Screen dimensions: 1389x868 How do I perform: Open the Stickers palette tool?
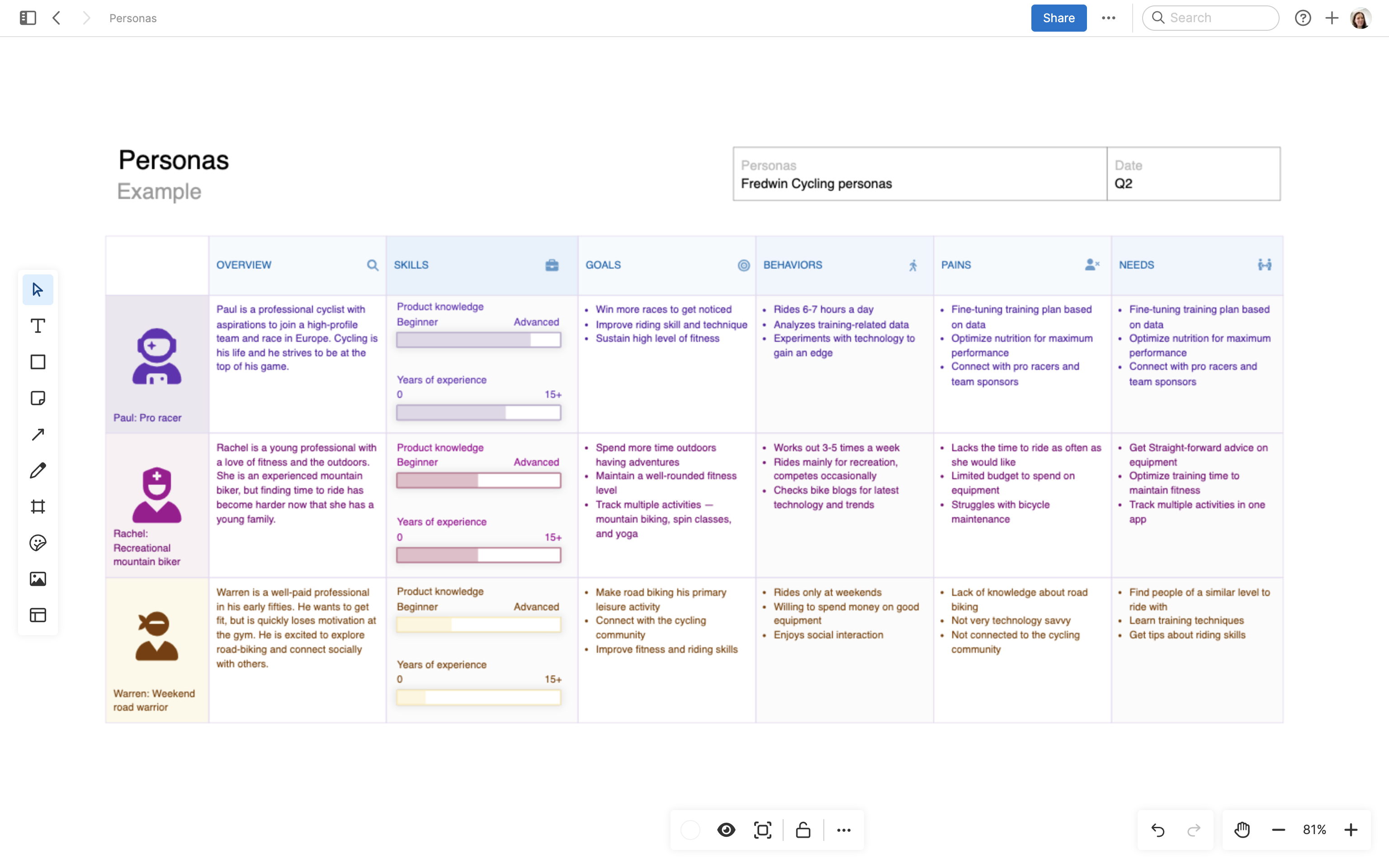[38, 542]
